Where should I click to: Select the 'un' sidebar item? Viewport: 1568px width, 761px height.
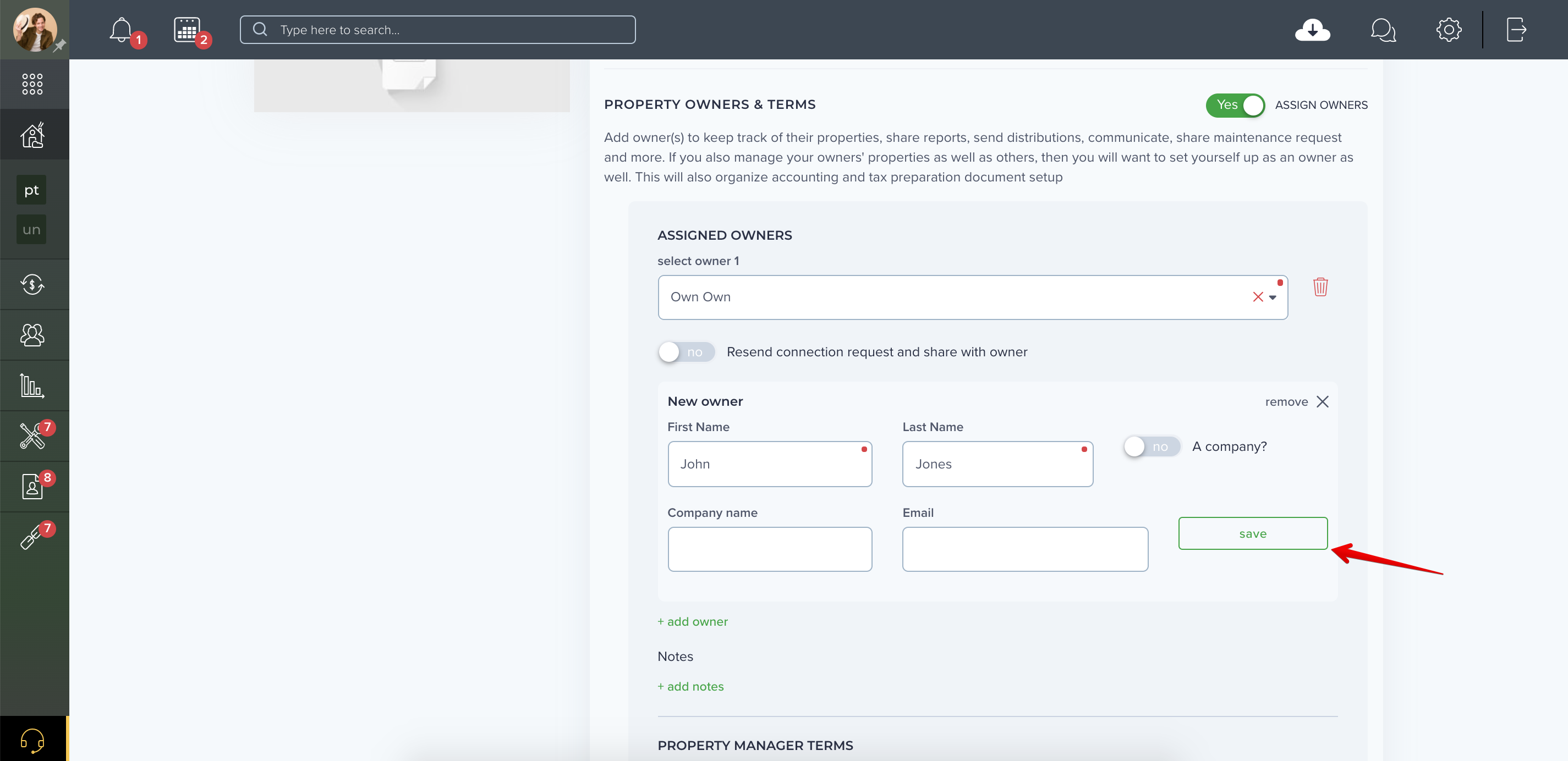(x=32, y=229)
